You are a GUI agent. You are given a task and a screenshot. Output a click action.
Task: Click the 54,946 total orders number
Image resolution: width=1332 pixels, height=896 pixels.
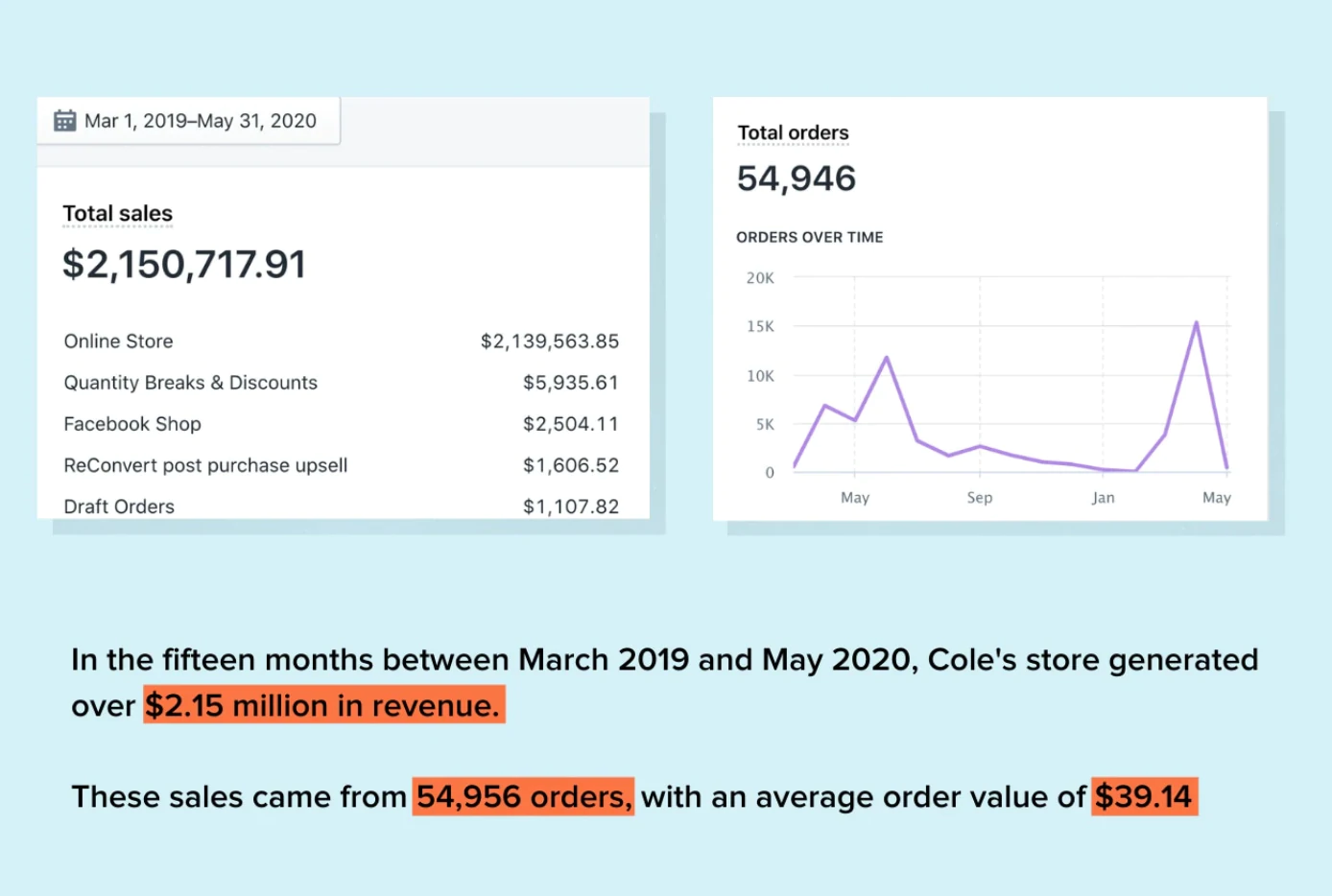(x=797, y=178)
